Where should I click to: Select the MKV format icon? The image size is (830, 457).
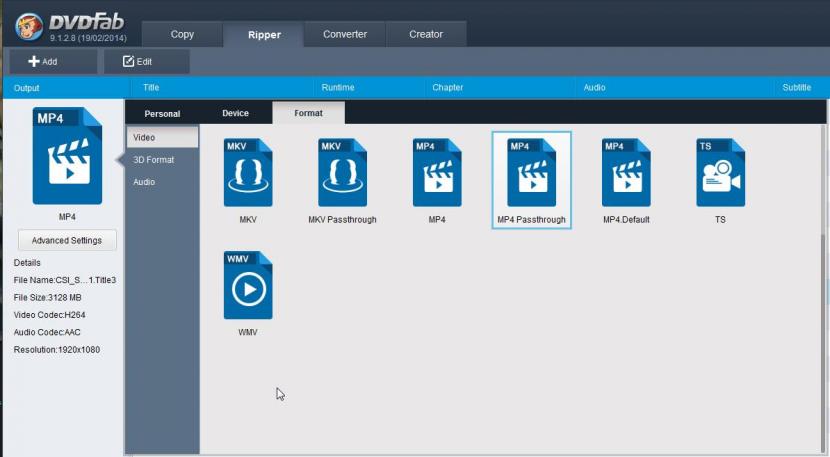[248, 173]
